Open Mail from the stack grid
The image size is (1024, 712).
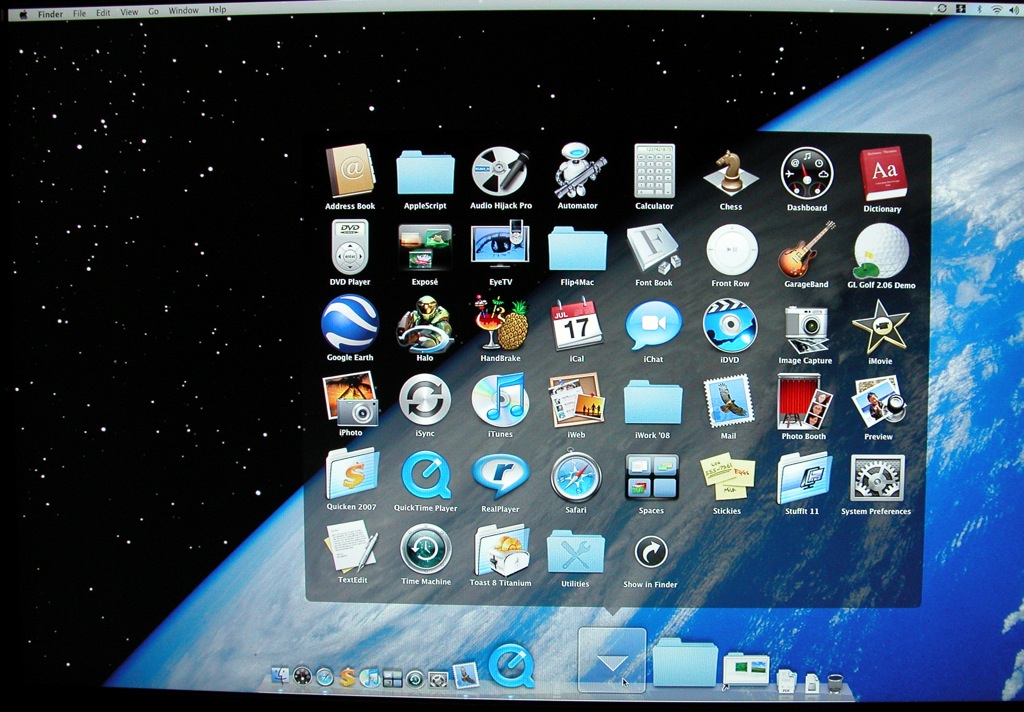pyautogui.click(x=728, y=401)
